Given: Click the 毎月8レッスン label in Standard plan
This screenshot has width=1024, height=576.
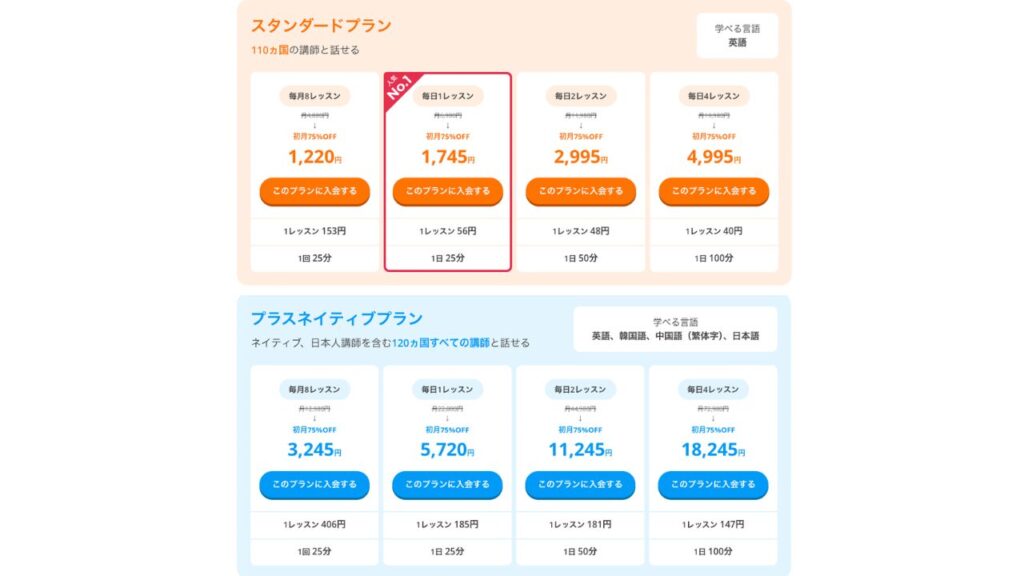Looking at the screenshot, I should (314, 96).
